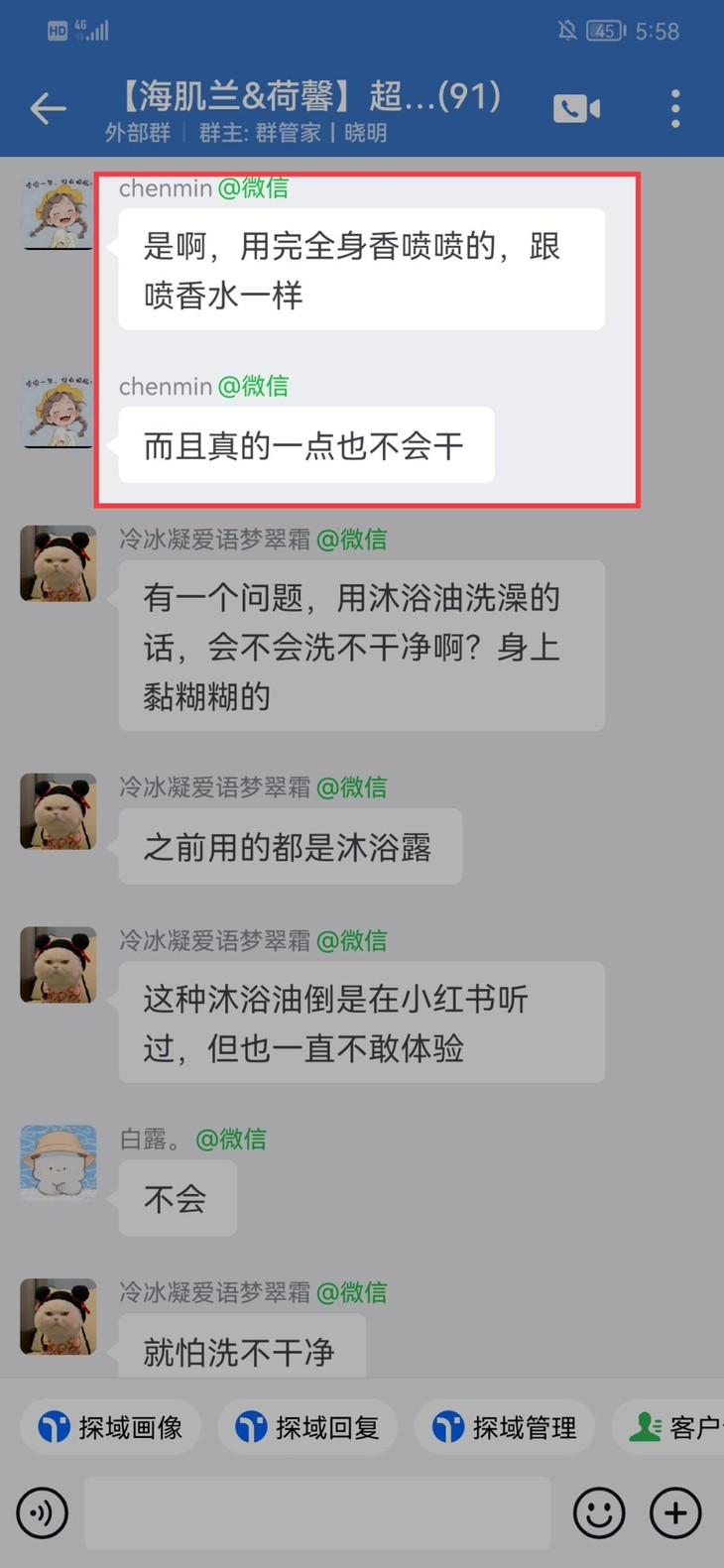Tap the group title 海肌兰&荷馨
724x1568 pixels.
click(x=309, y=96)
